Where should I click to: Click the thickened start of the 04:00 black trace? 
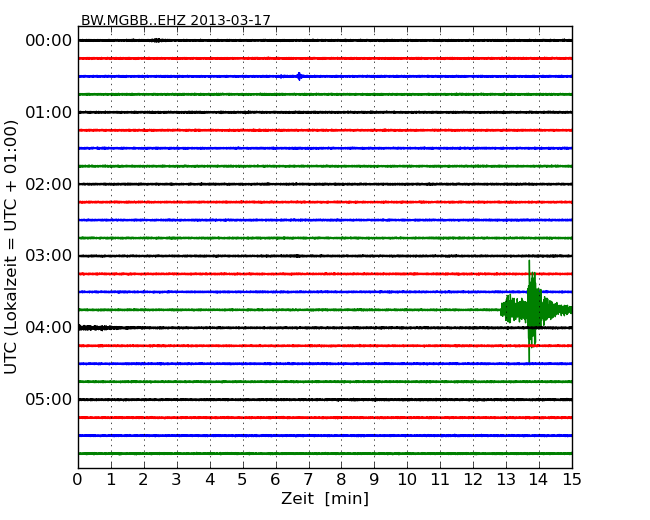(95, 328)
